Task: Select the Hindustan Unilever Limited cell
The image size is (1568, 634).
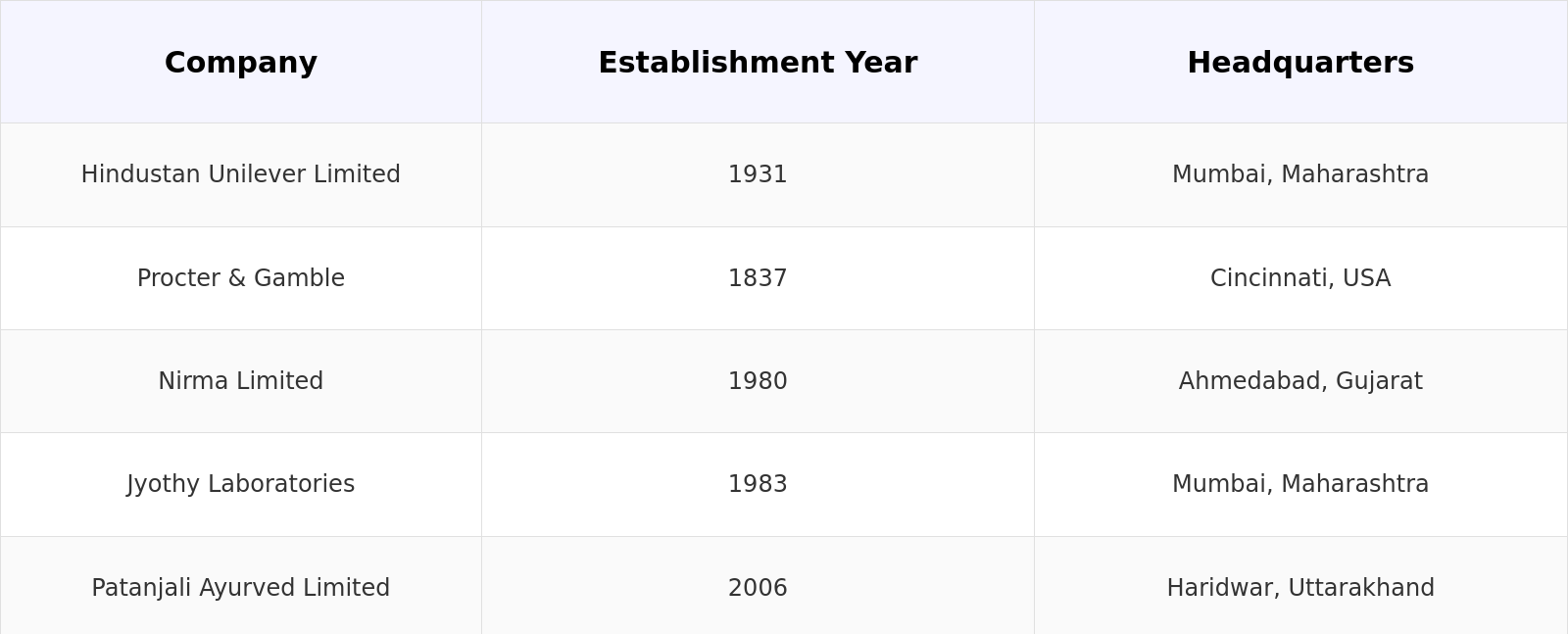Action: coord(240,174)
